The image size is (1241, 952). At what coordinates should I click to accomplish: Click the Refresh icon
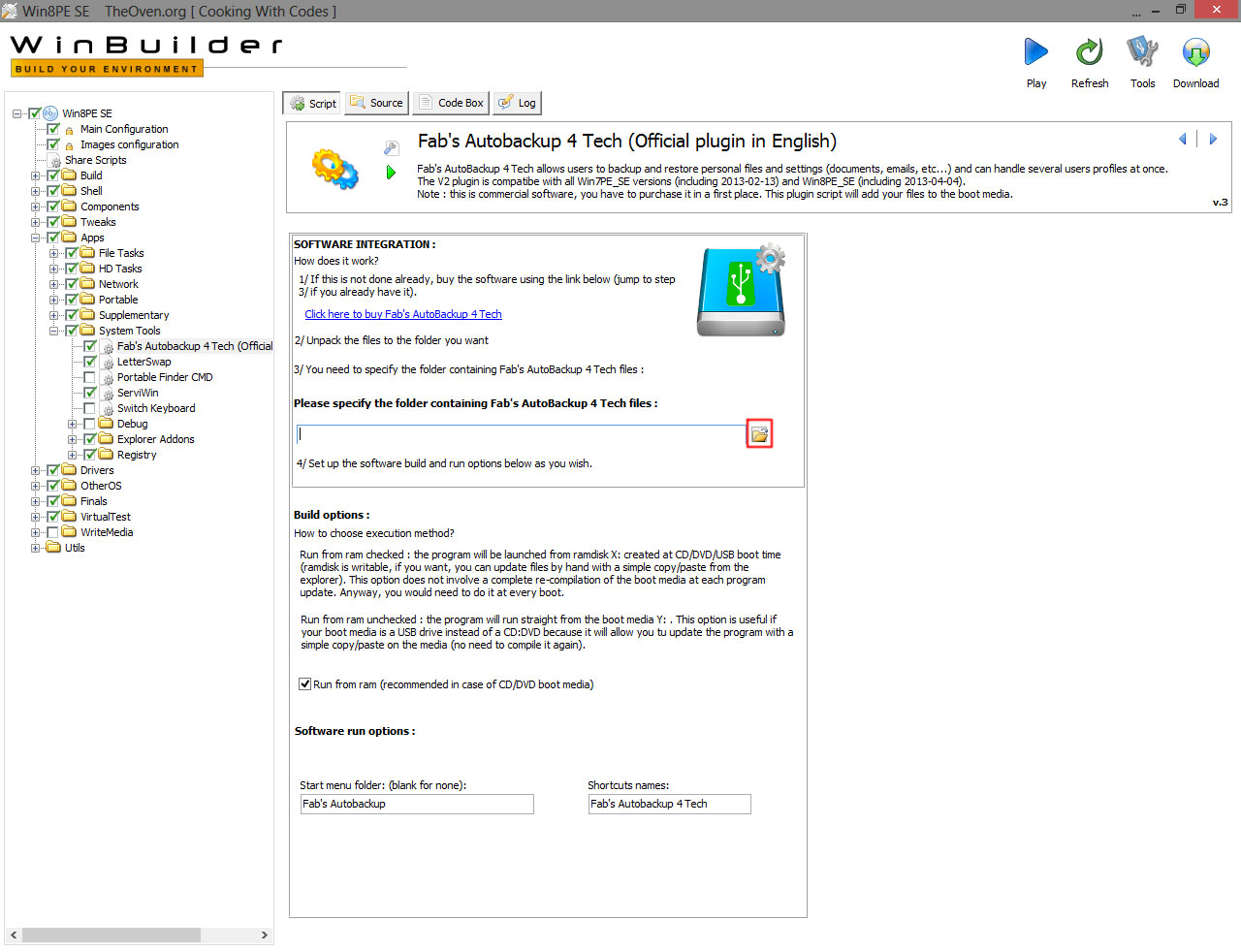pyautogui.click(x=1089, y=52)
